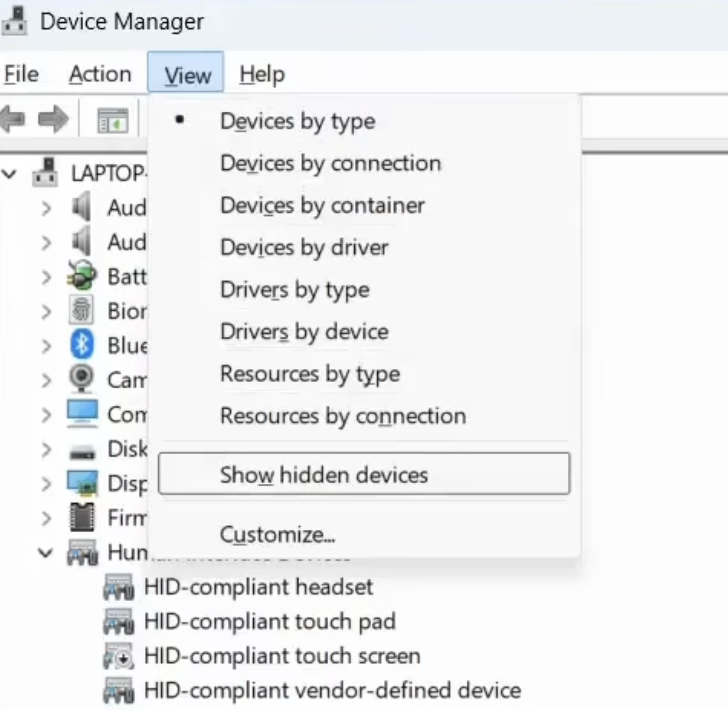Expand the Biometric devices chevron
The image size is (728, 710).
[46, 311]
